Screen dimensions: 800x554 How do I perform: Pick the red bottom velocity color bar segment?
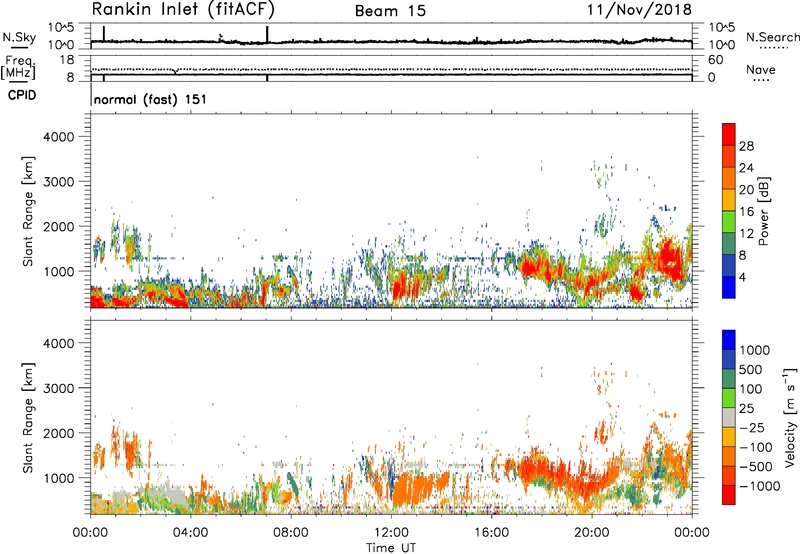[729, 495]
